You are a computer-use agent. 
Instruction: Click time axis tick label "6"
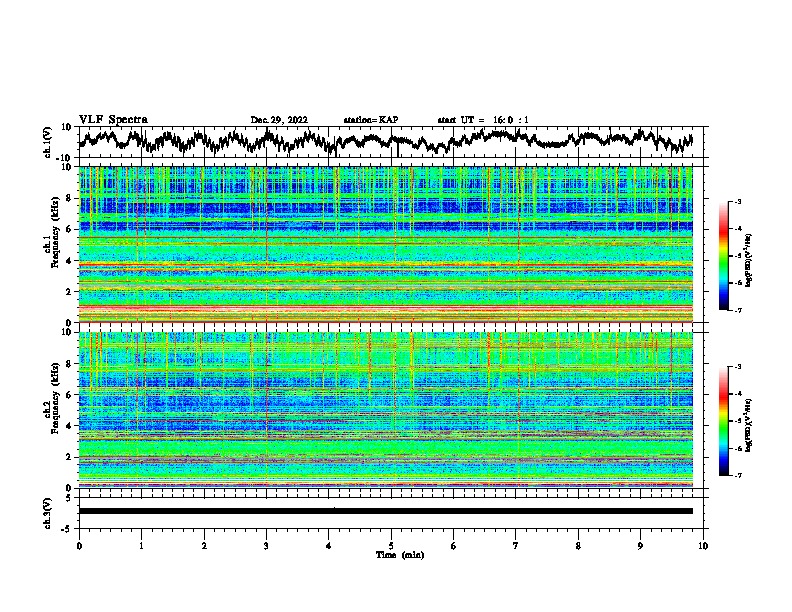pyautogui.click(x=454, y=546)
